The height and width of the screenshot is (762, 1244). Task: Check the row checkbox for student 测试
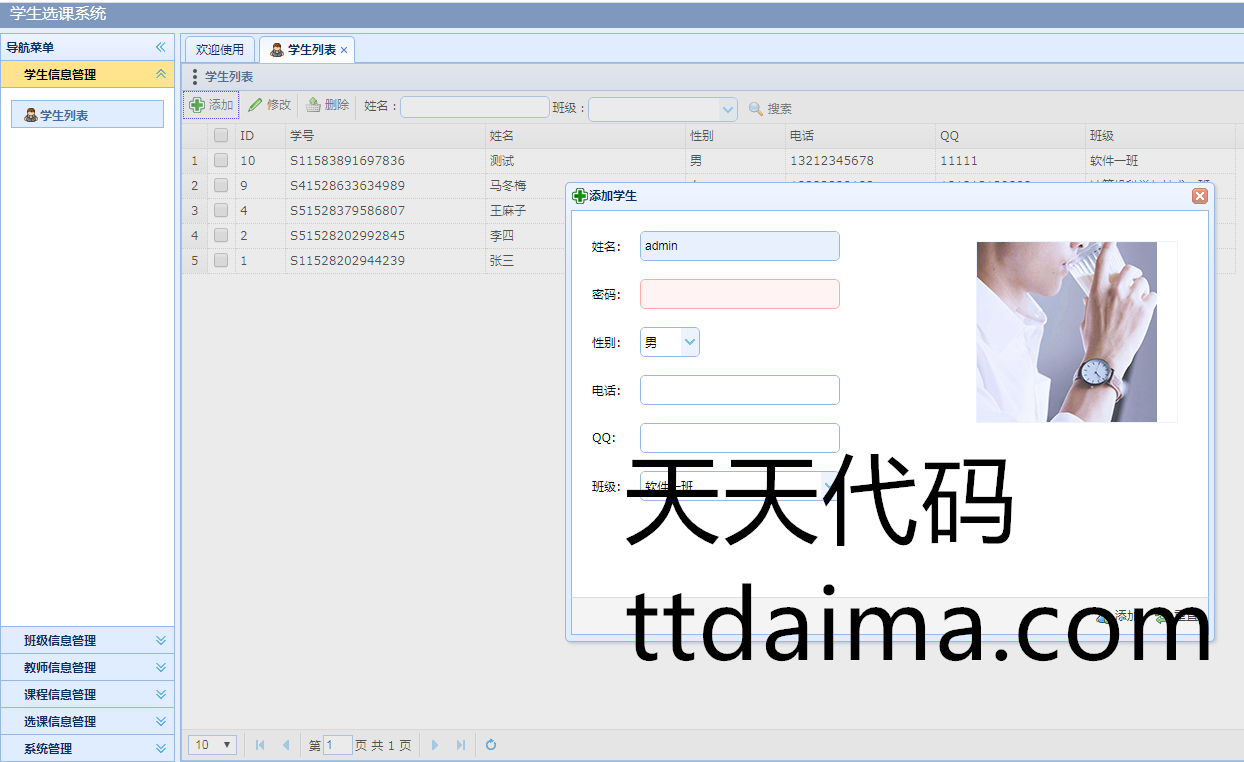[221, 160]
